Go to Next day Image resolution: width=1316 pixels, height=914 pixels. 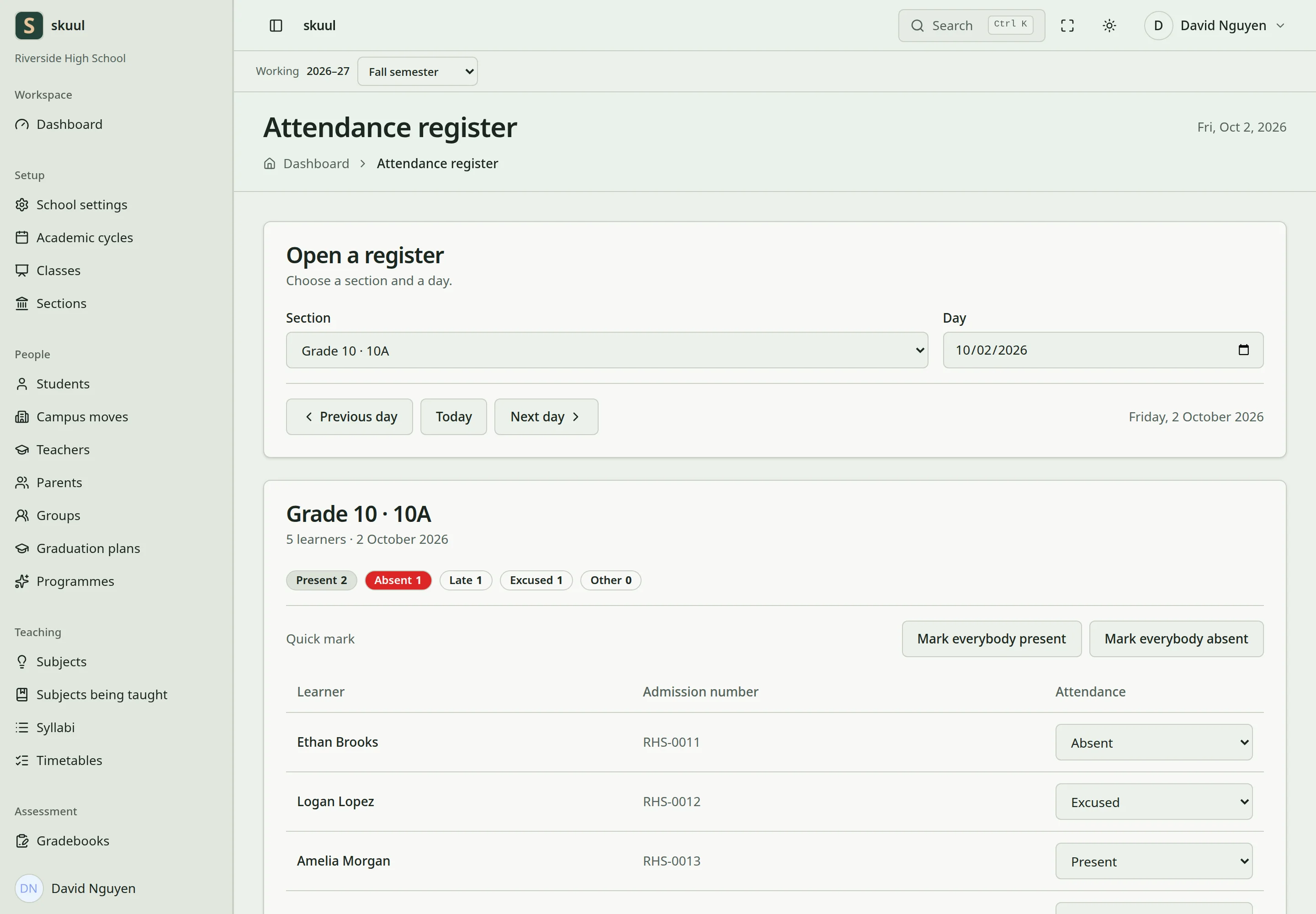pyautogui.click(x=547, y=417)
